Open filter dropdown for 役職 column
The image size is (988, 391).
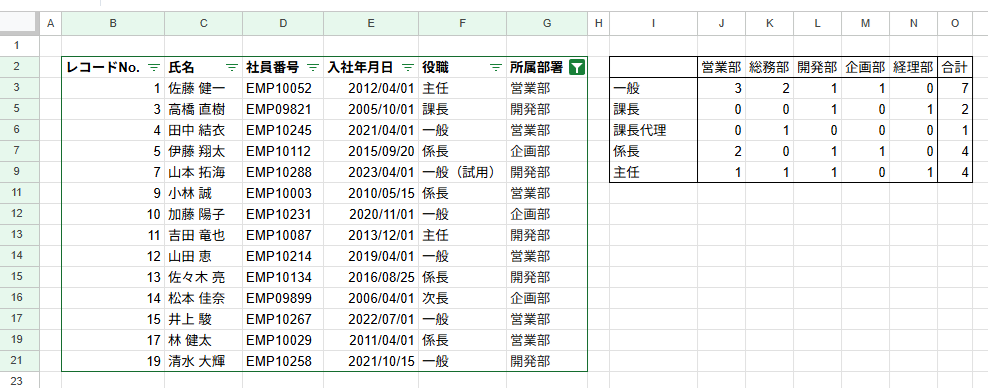[x=496, y=67]
